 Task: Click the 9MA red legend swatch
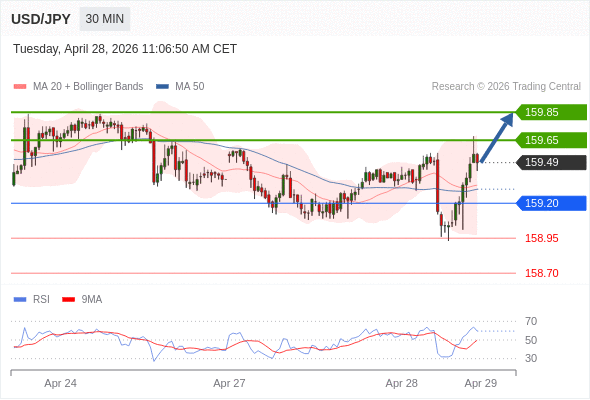point(68,300)
